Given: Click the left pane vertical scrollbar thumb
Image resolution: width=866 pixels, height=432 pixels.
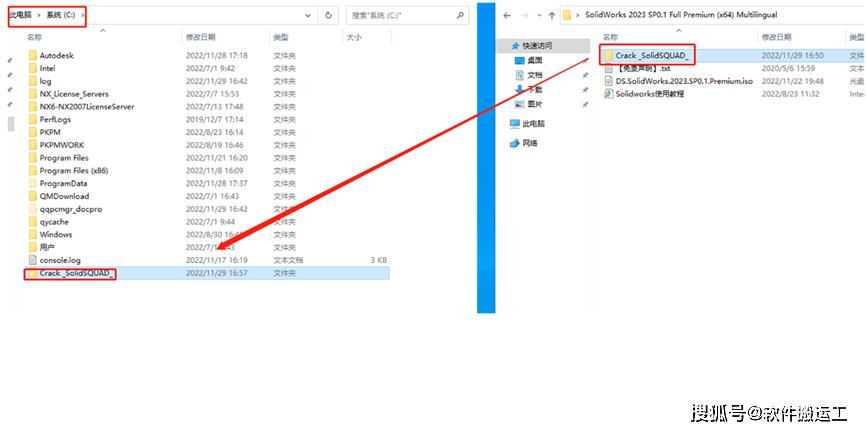Looking at the screenshot, I should pos(10,124).
